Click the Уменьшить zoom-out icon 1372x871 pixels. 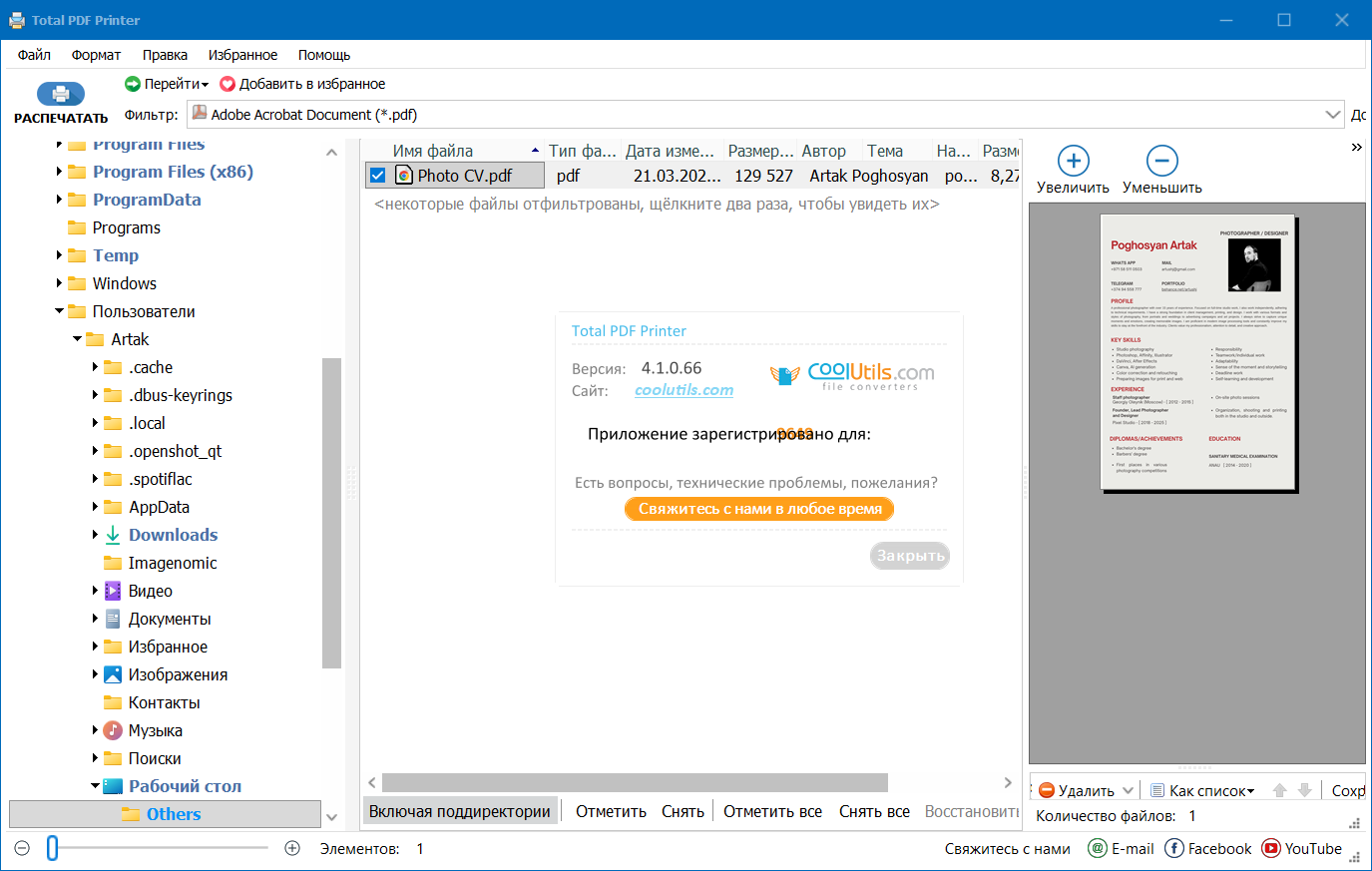(x=1162, y=161)
